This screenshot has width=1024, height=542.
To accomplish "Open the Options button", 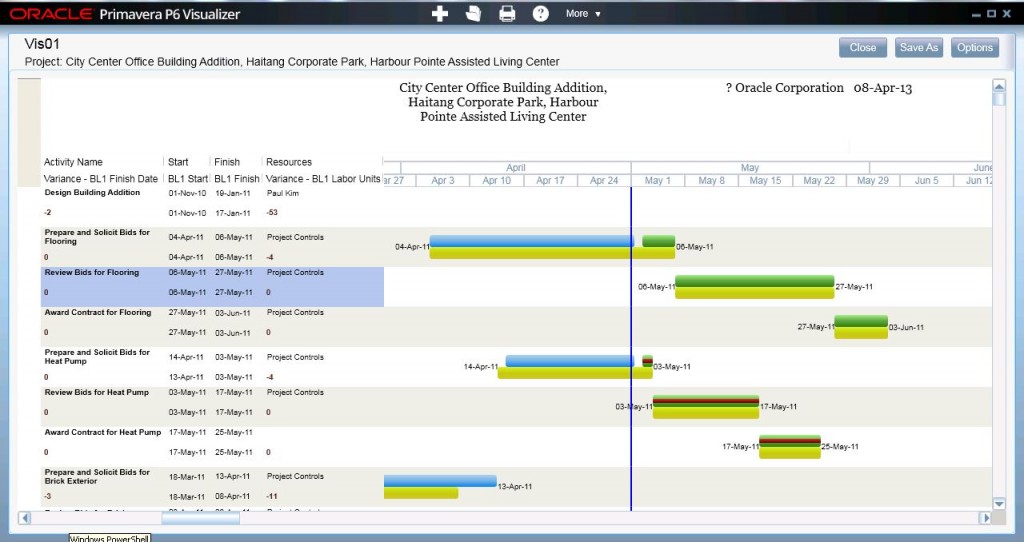I will click(974, 48).
